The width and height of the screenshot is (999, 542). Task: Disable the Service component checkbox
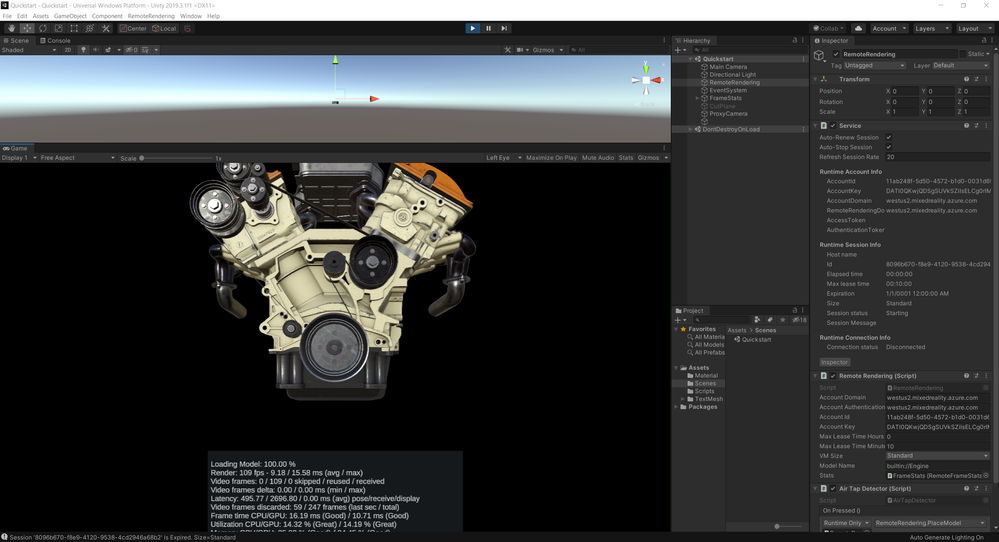click(833, 125)
